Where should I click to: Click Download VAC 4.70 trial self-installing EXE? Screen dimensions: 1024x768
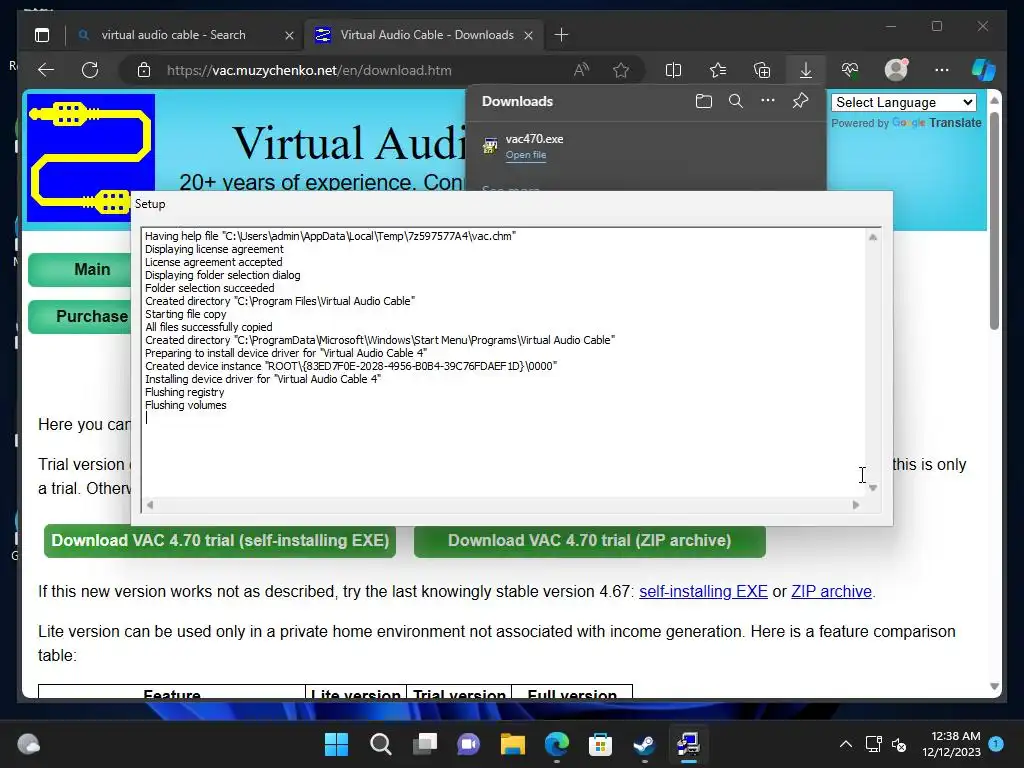(x=220, y=541)
